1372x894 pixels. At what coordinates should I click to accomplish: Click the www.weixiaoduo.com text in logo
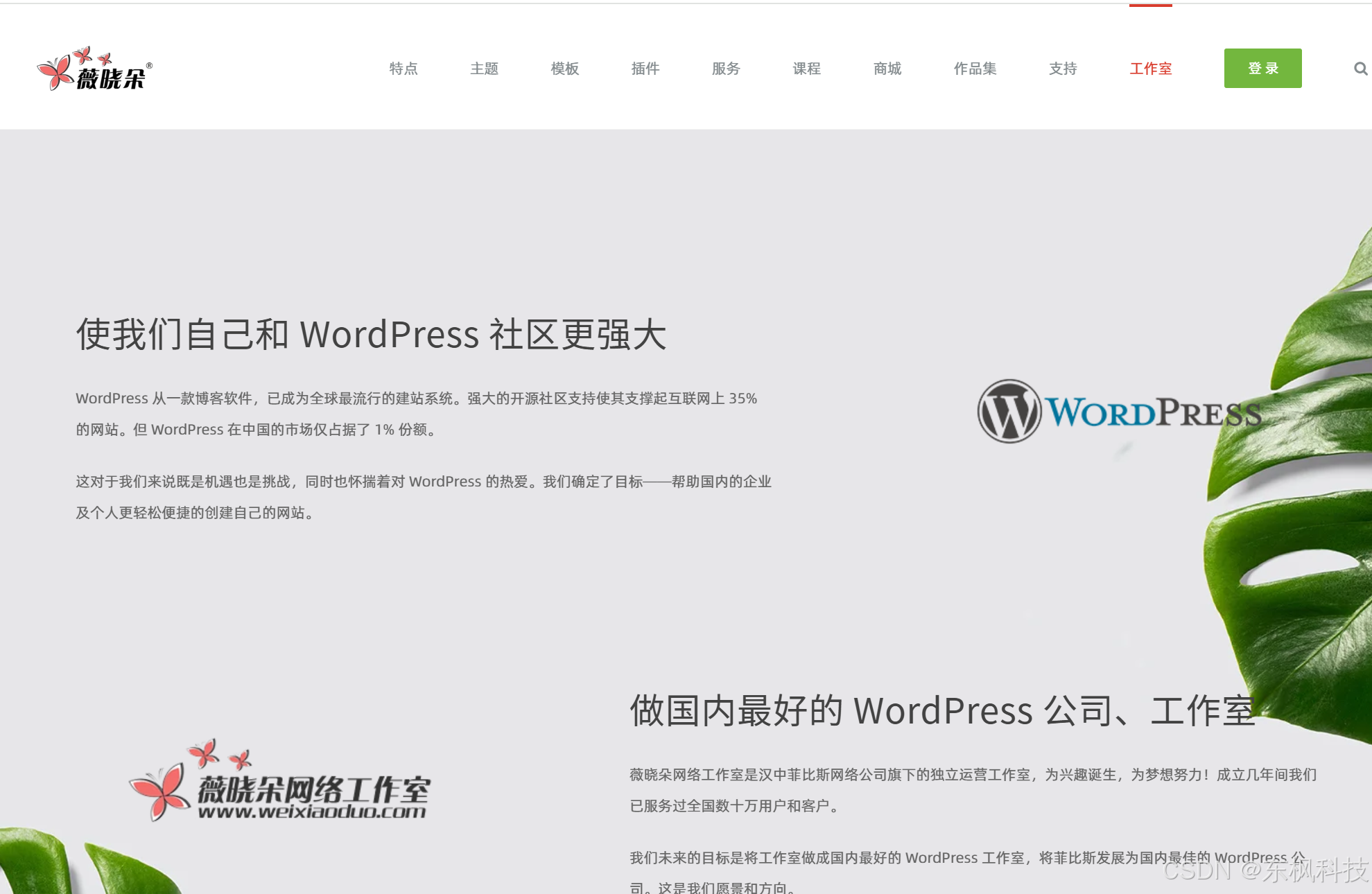pyautogui.click(x=312, y=812)
